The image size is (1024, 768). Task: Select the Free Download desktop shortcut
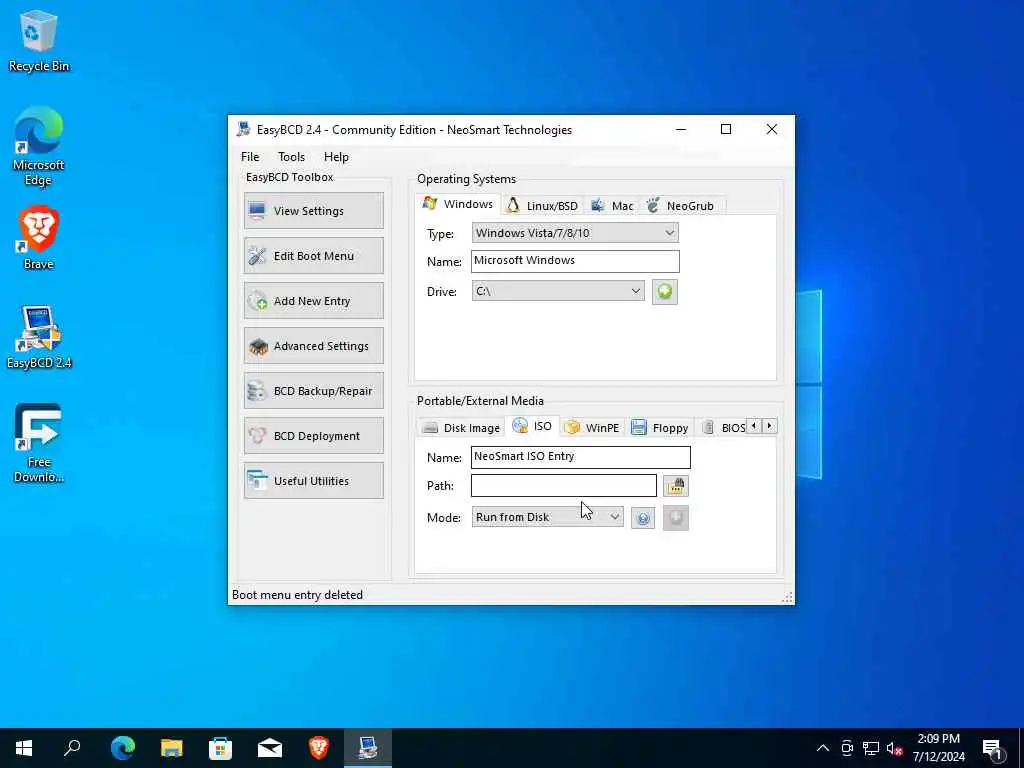click(x=39, y=443)
